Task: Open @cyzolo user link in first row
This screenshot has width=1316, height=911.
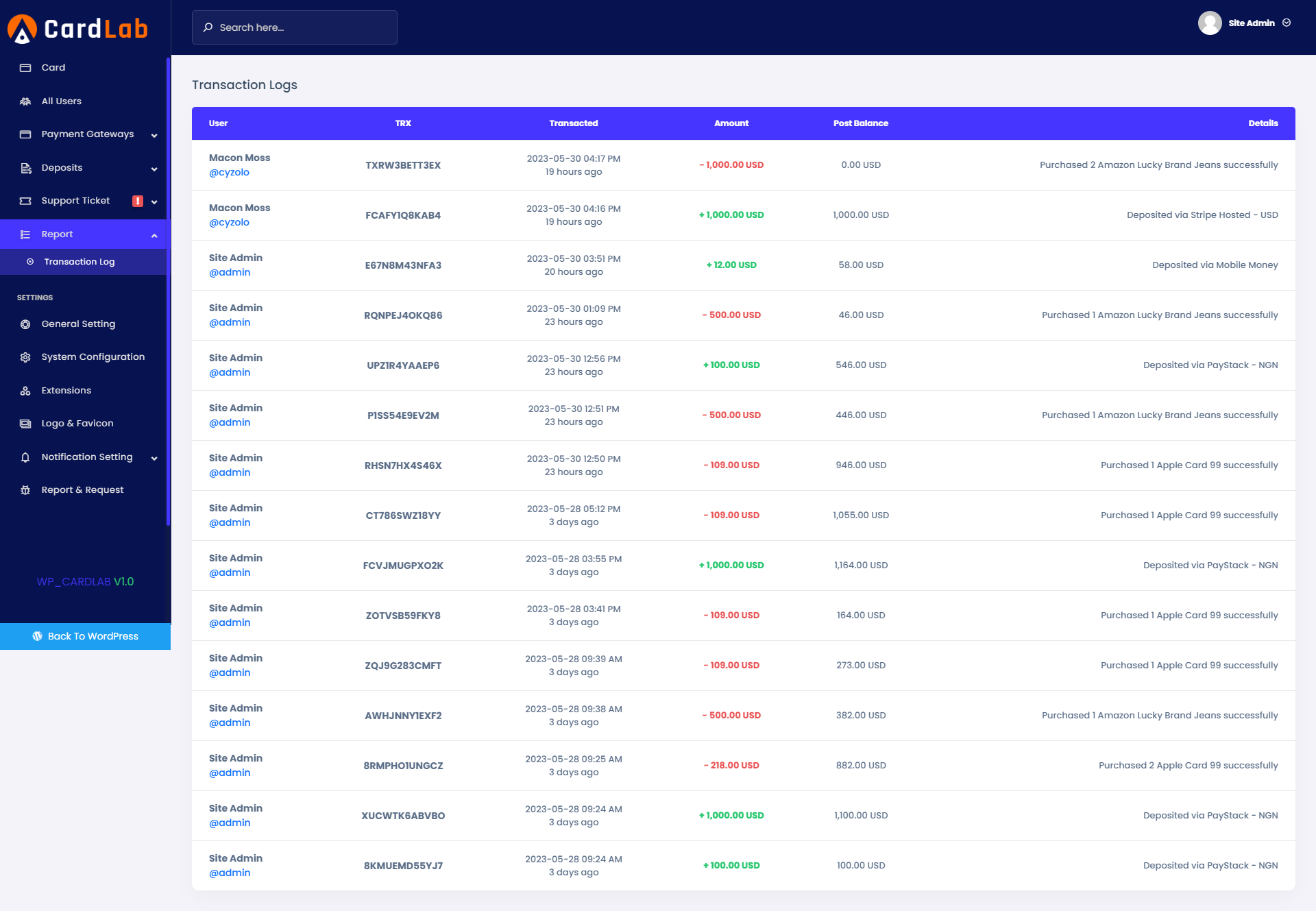Action: click(x=229, y=173)
